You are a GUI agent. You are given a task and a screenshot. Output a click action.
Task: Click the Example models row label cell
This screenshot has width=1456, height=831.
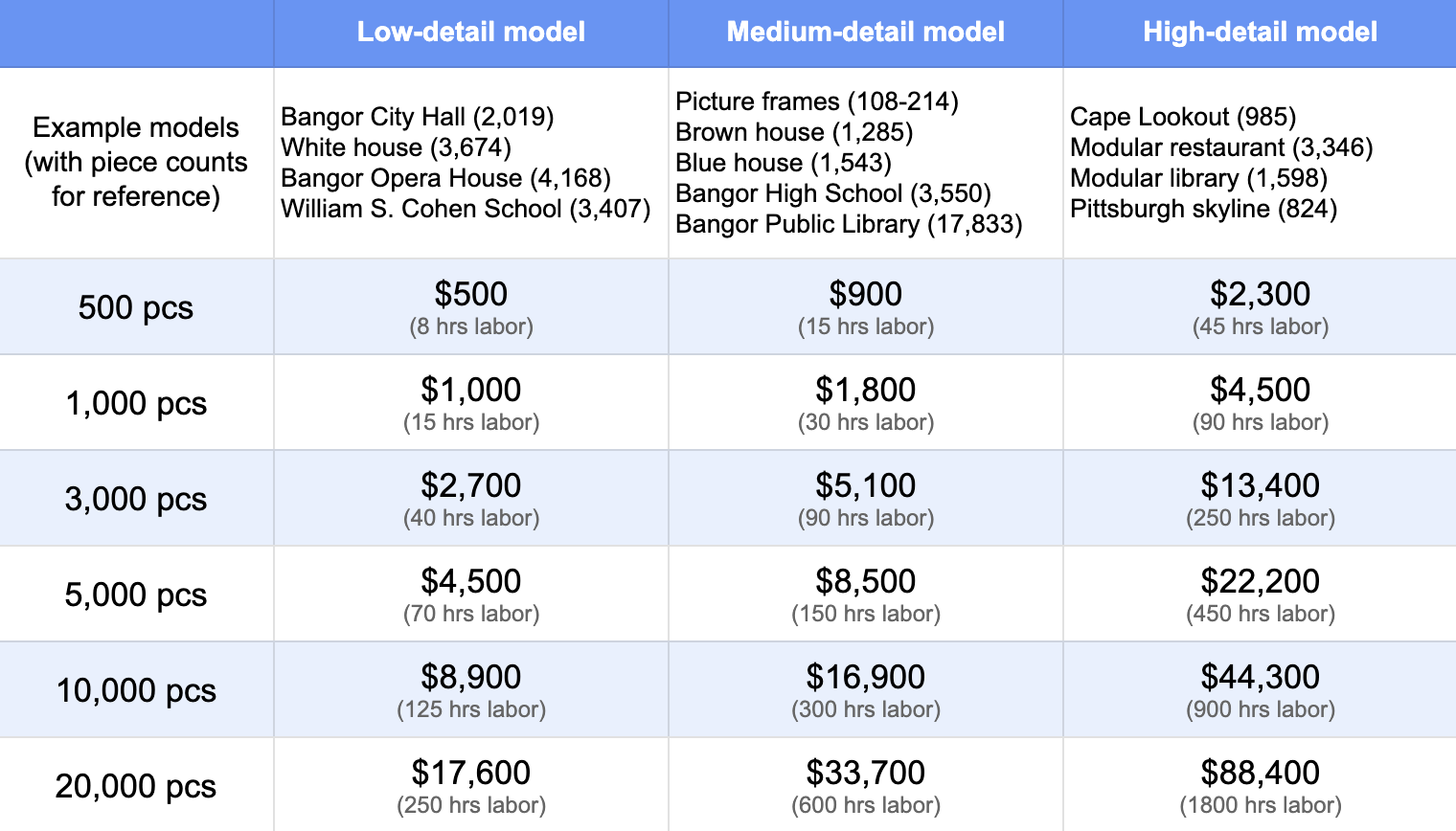coord(136,163)
